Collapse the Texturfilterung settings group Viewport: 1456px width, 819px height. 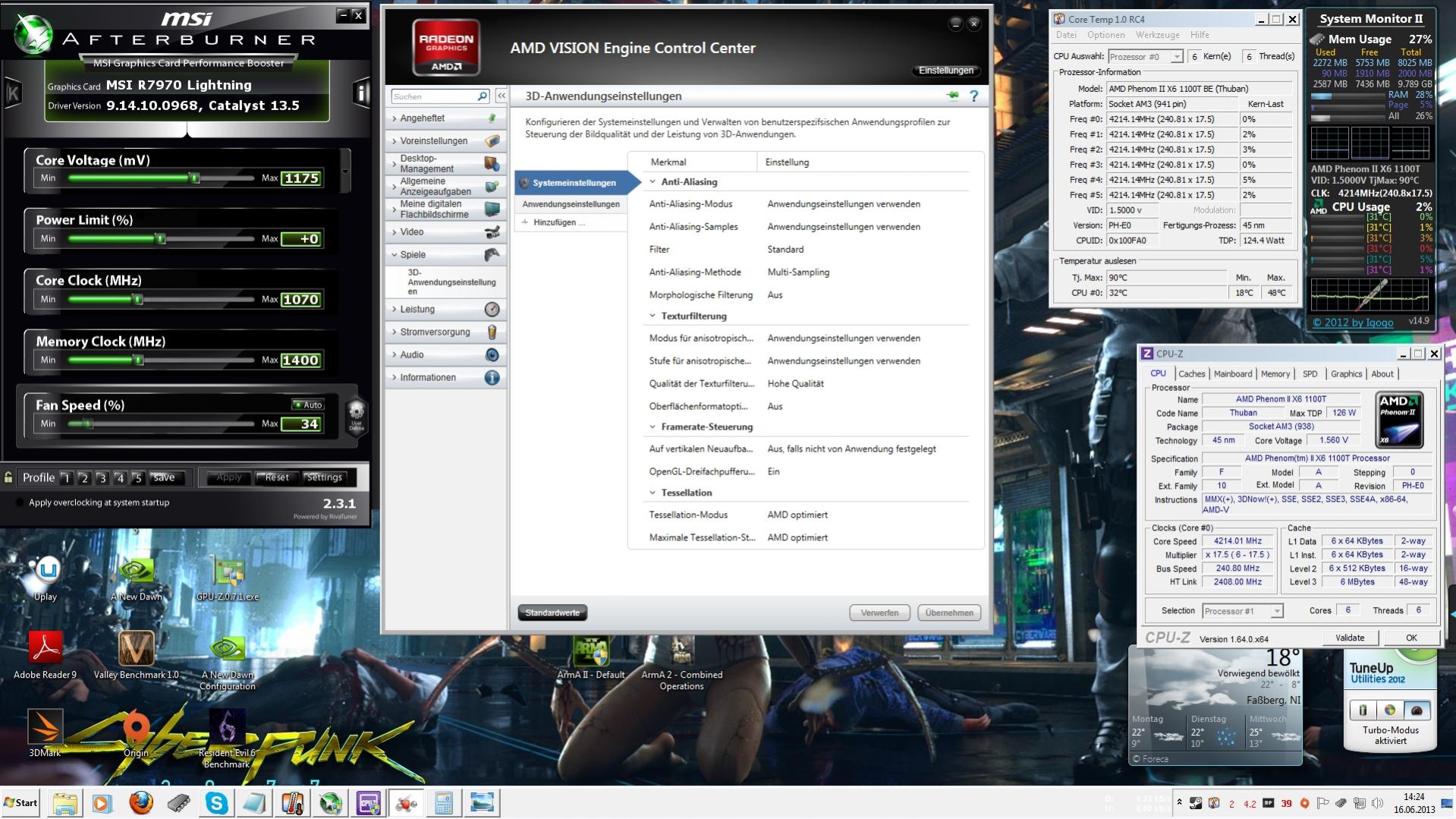pyautogui.click(x=652, y=317)
